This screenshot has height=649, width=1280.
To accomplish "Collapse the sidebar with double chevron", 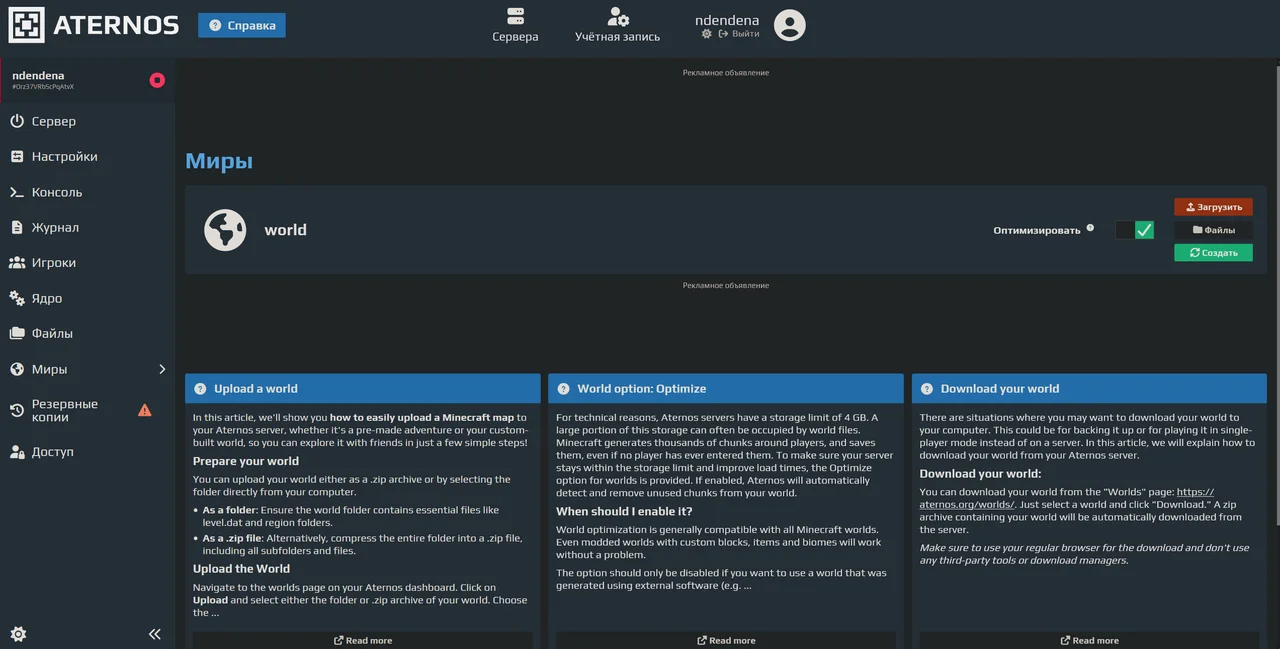I will [x=155, y=634].
